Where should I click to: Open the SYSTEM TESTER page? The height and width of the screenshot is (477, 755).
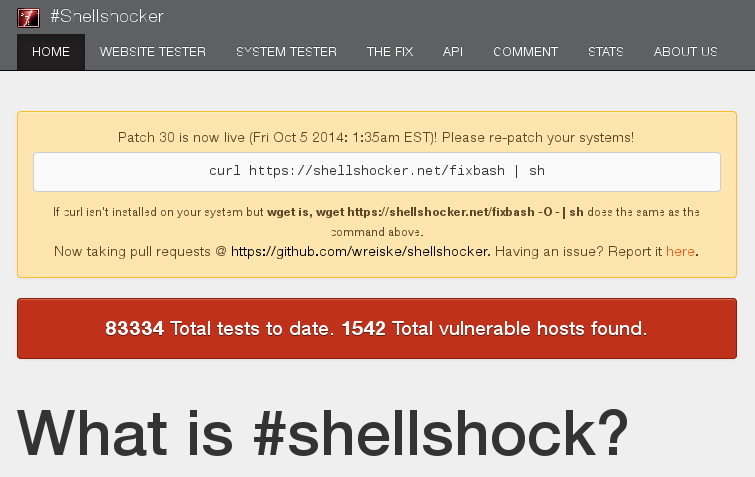[286, 52]
